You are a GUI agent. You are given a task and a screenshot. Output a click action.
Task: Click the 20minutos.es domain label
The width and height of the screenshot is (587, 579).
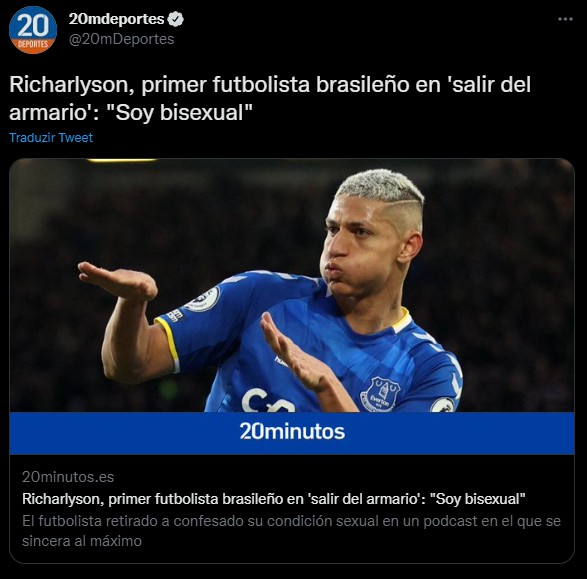(68, 477)
